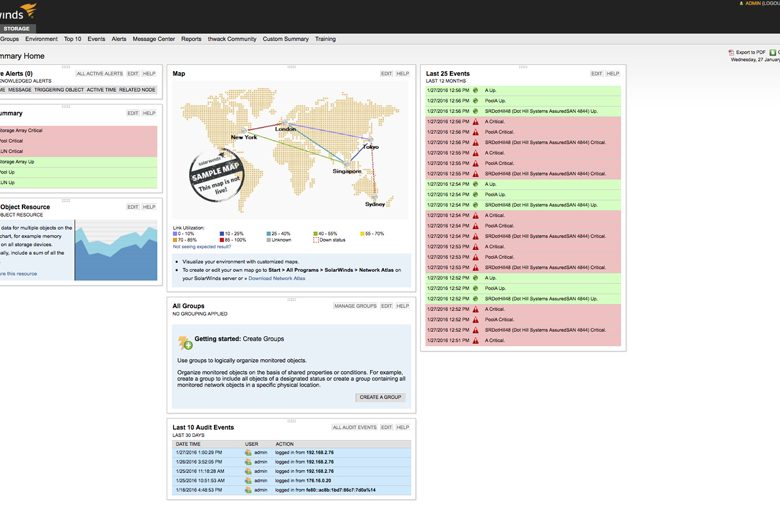780x508 pixels.
Task: Select the 'Pool Up' summary row
Action: [78, 172]
